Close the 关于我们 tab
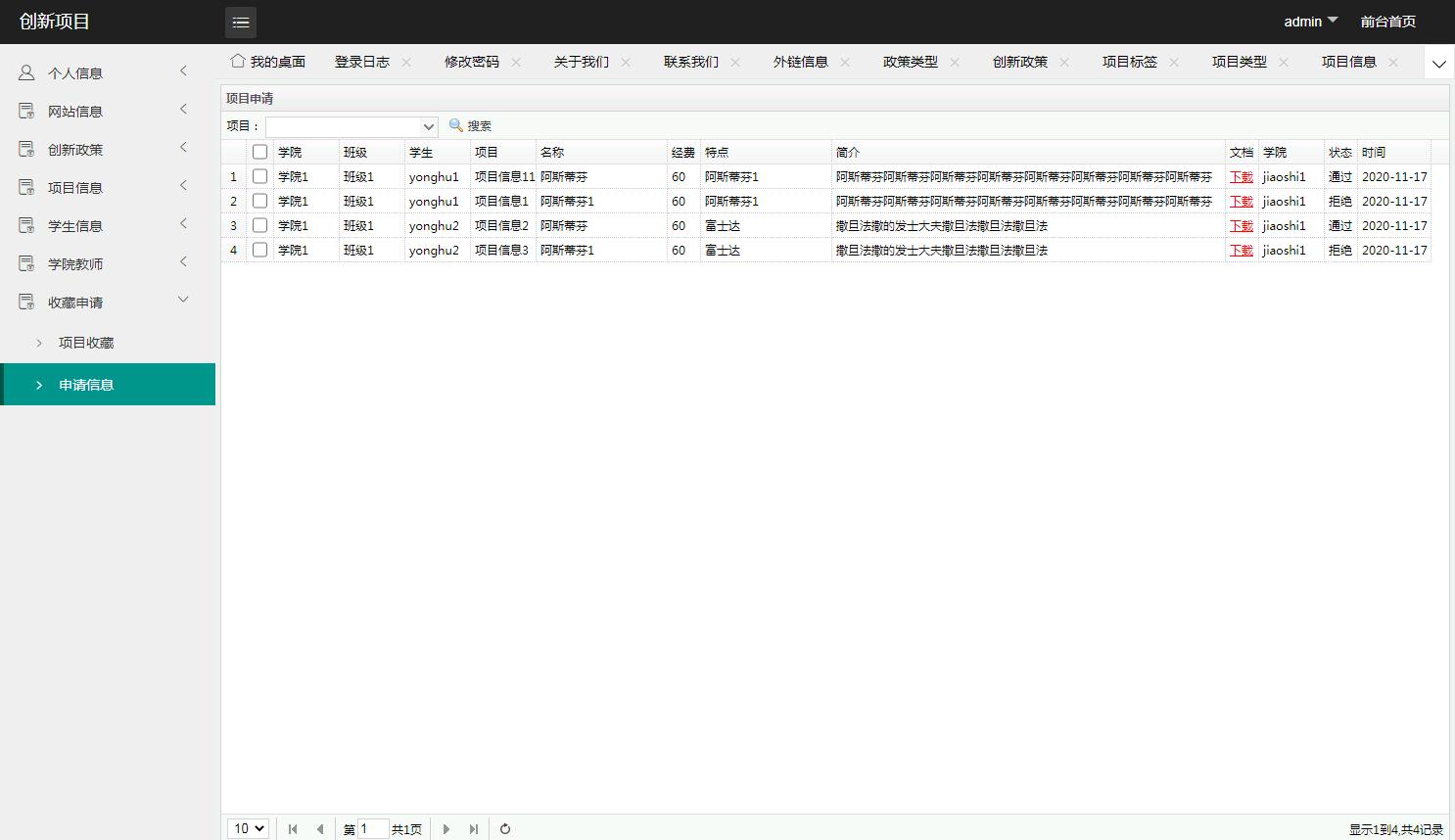Viewport: 1455px width, 840px height. 626,62
